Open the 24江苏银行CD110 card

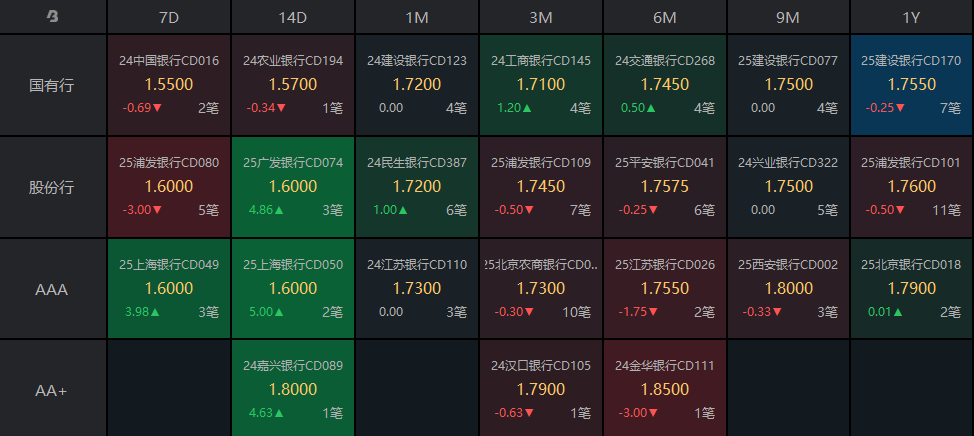417,289
